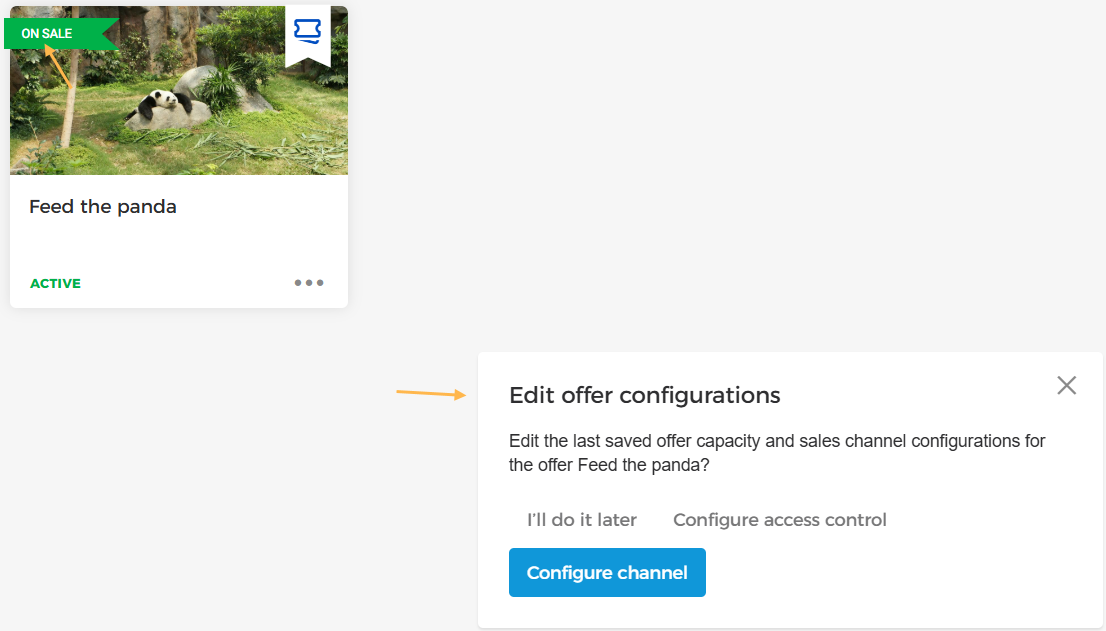Choose I'll do it later
This screenshot has height=631, width=1106.
(582, 520)
